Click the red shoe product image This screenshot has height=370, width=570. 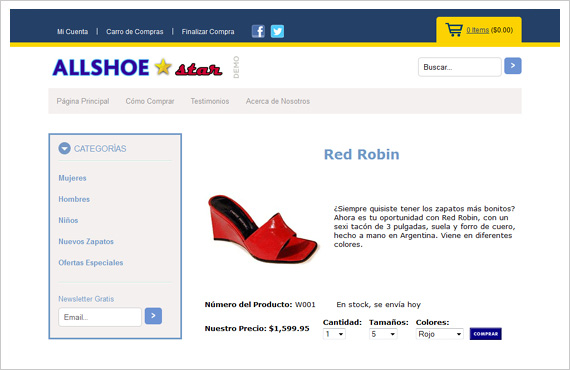(x=263, y=229)
